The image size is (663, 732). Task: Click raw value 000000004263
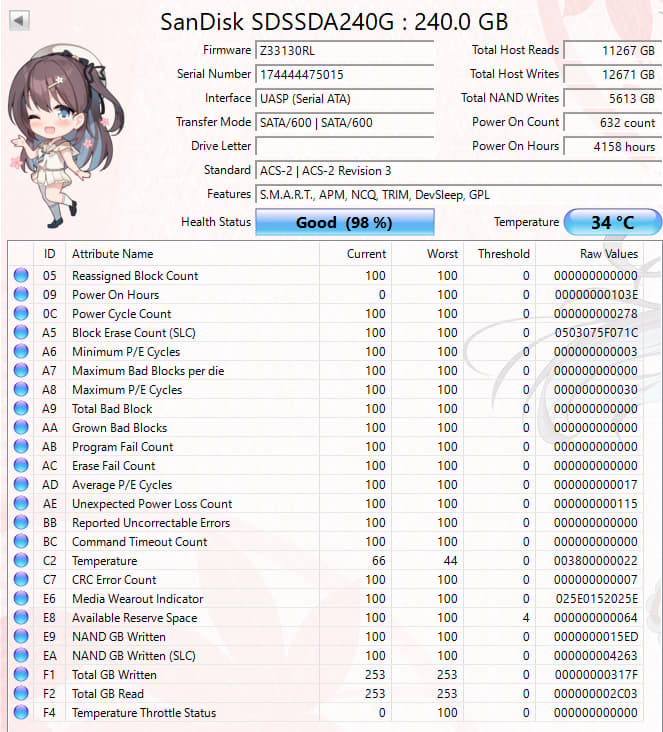(x=596, y=656)
